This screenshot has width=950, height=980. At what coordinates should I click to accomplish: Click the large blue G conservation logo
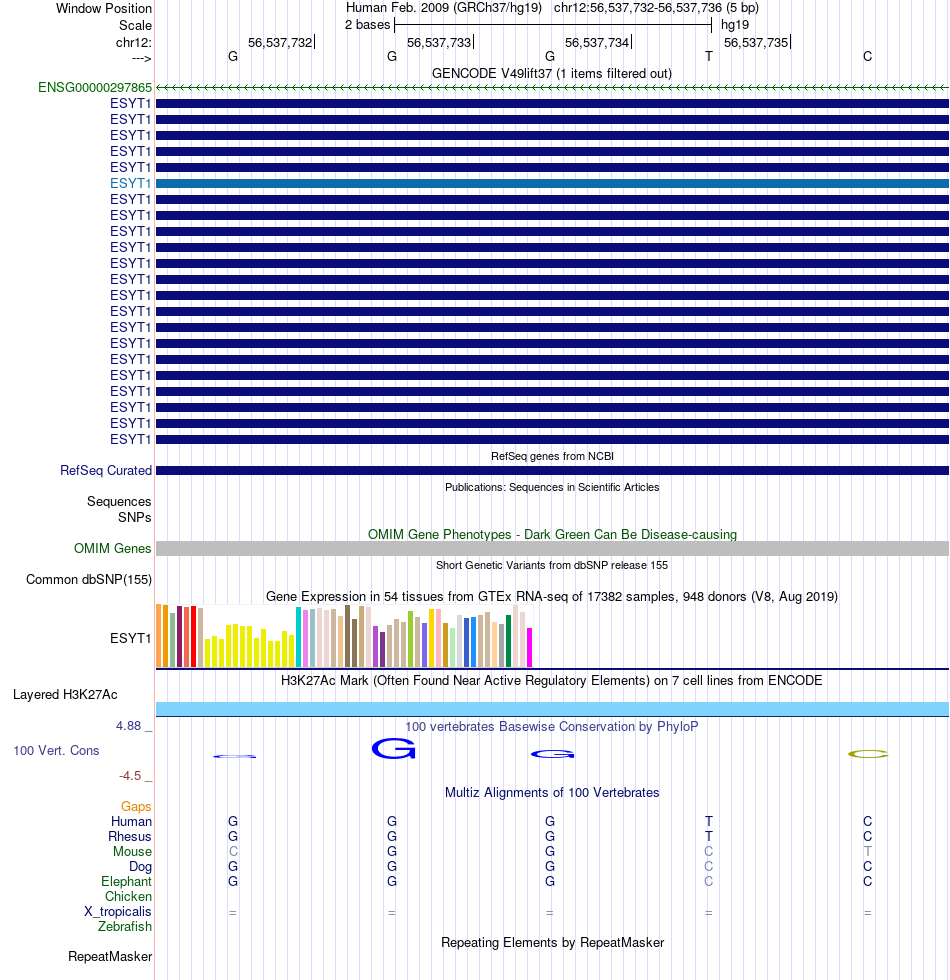pyautogui.click(x=393, y=749)
